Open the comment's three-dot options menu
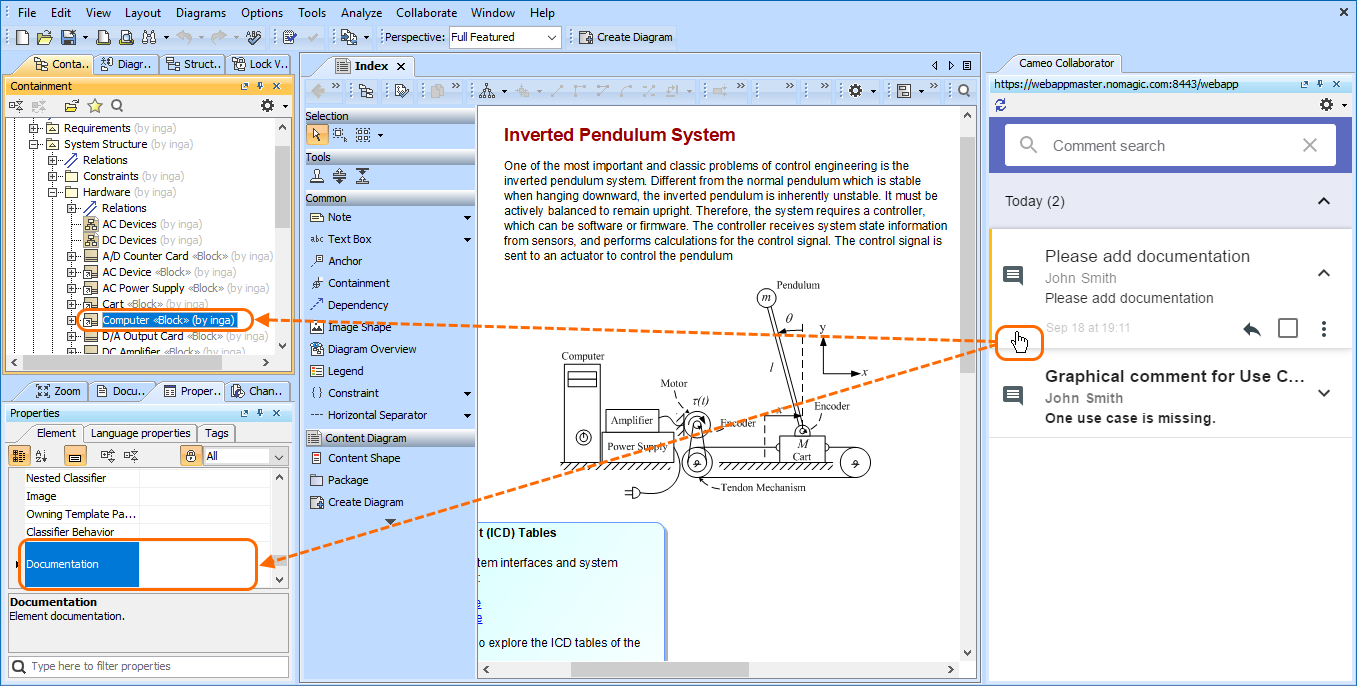The image size is (1357, 686). (x=1324, y=329)
